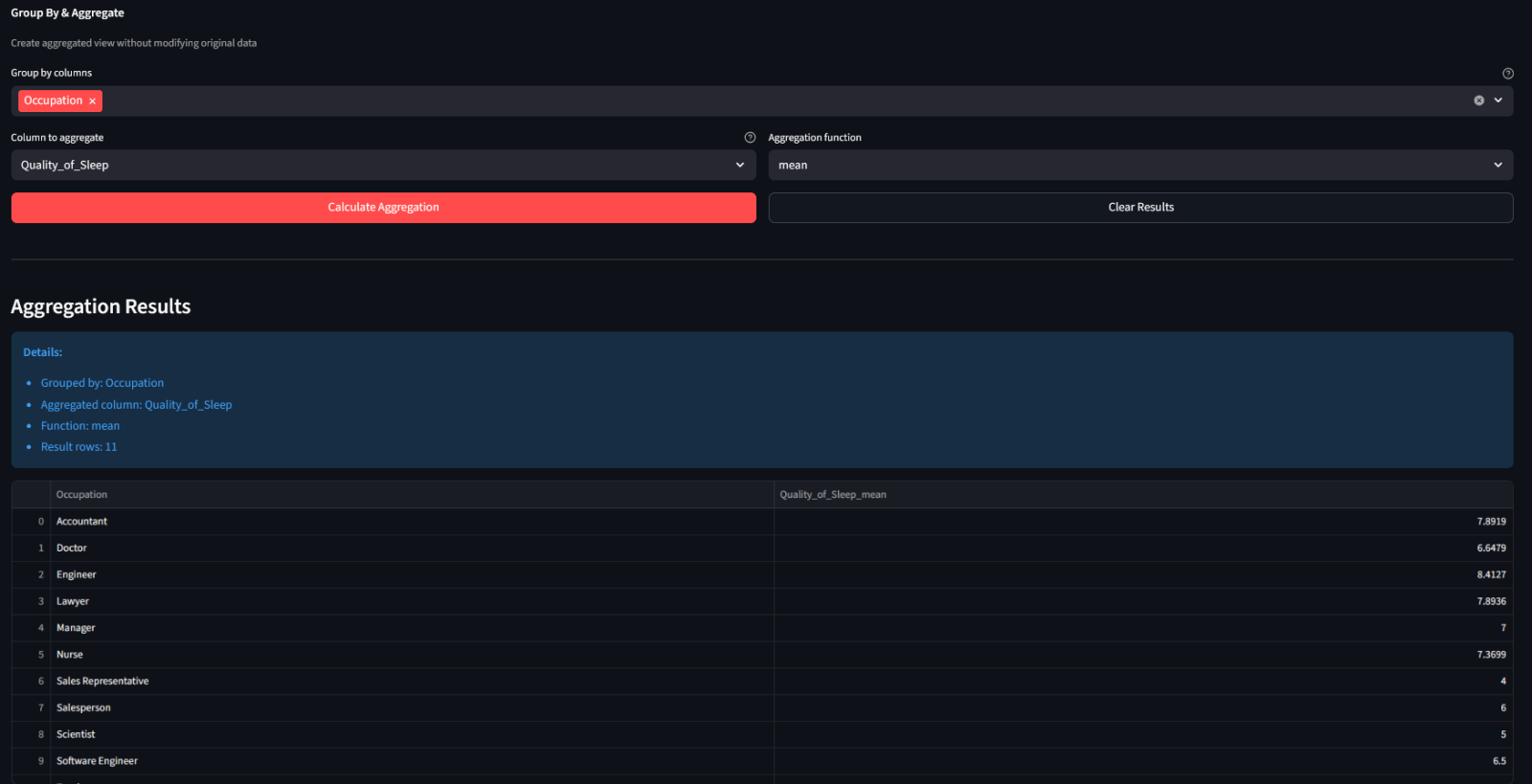This screenshot has height=784, width=1532.
Task: Show help for Column to aggregate
Action: click(x=750, y=138)
